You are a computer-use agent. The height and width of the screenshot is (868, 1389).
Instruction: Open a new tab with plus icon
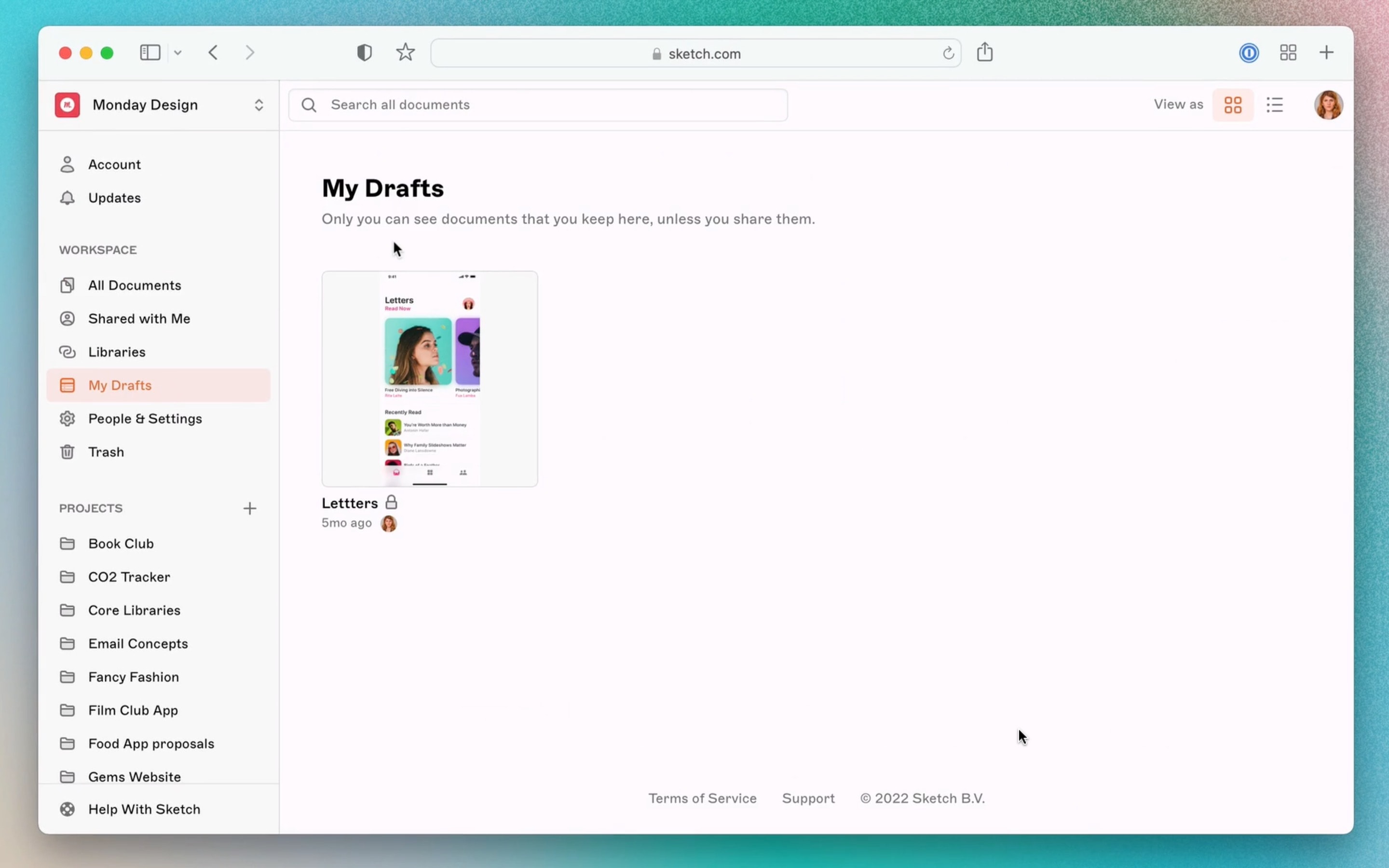point(1326,53)
